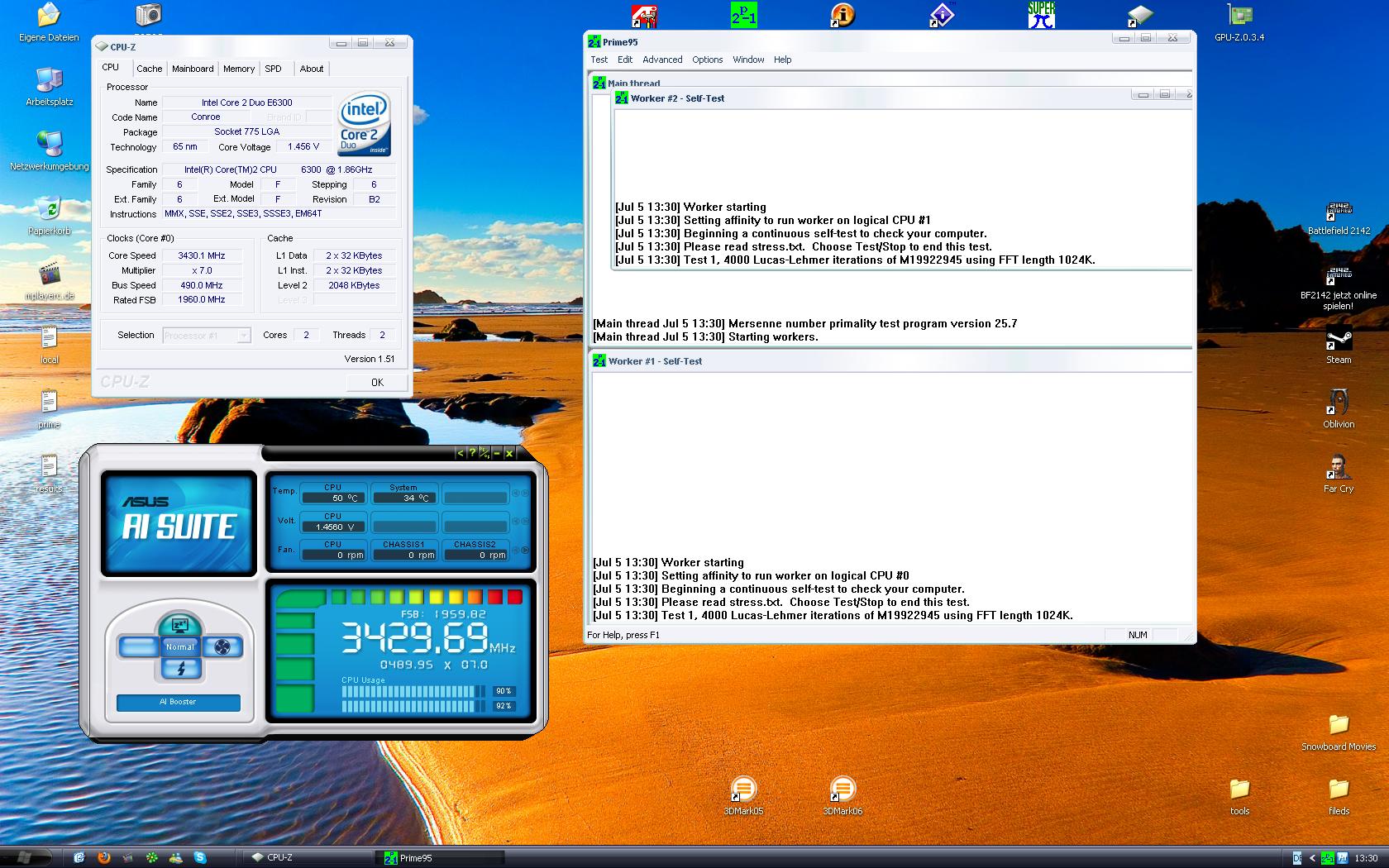Open the Eigene Dateien desktop icon
The height and width of the screenshot is (868, 1389).
tap(49, 22)
